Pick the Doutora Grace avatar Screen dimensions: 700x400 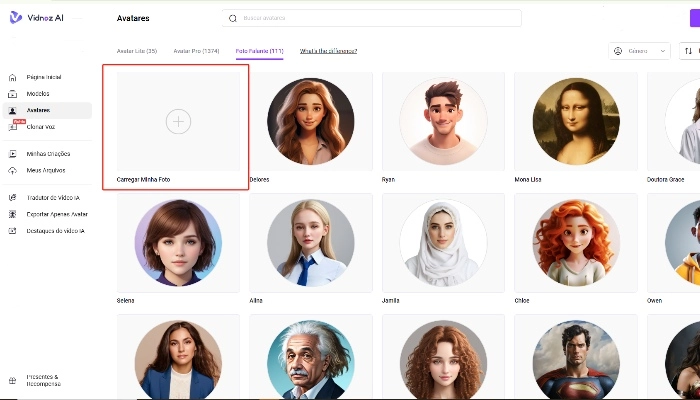674,121
